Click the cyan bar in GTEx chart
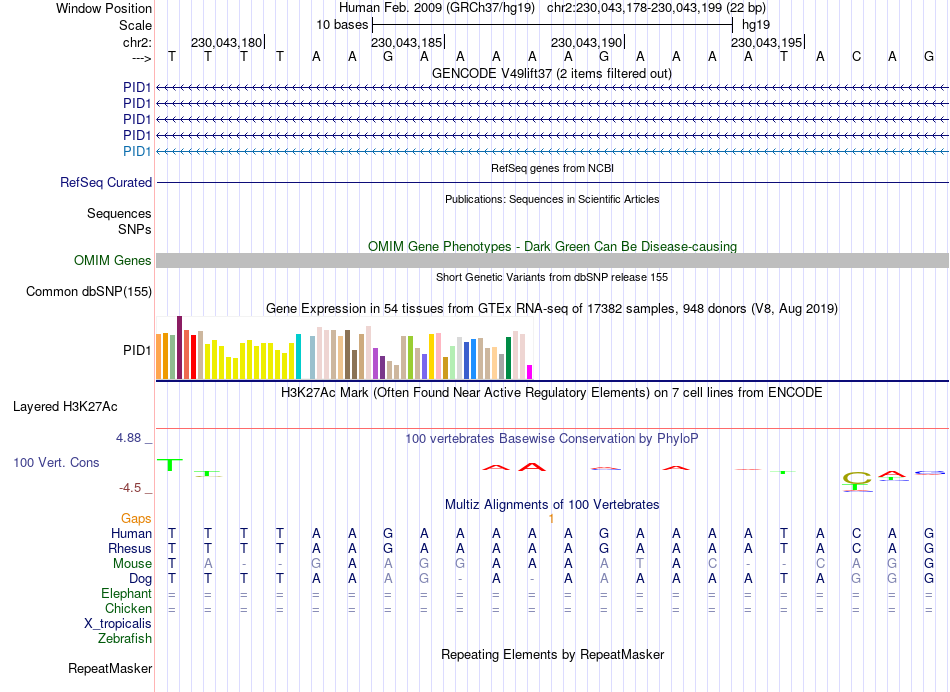Image resolution: width=950 pixels, height=692 pixels. pyautogui.click(x=298, y=357)
